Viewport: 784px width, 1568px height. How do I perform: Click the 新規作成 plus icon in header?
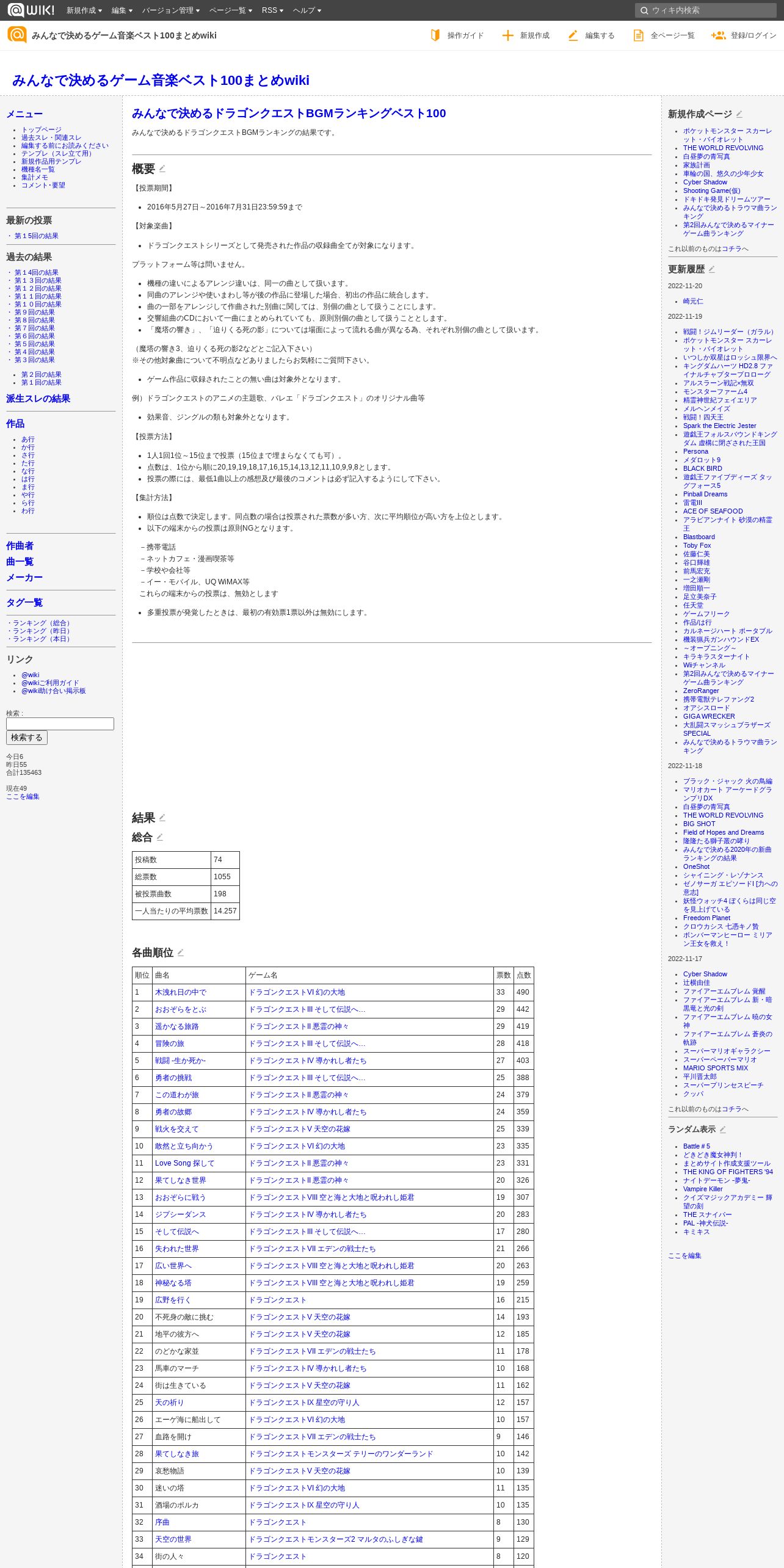pyautogui.click(x=507, y=35)
